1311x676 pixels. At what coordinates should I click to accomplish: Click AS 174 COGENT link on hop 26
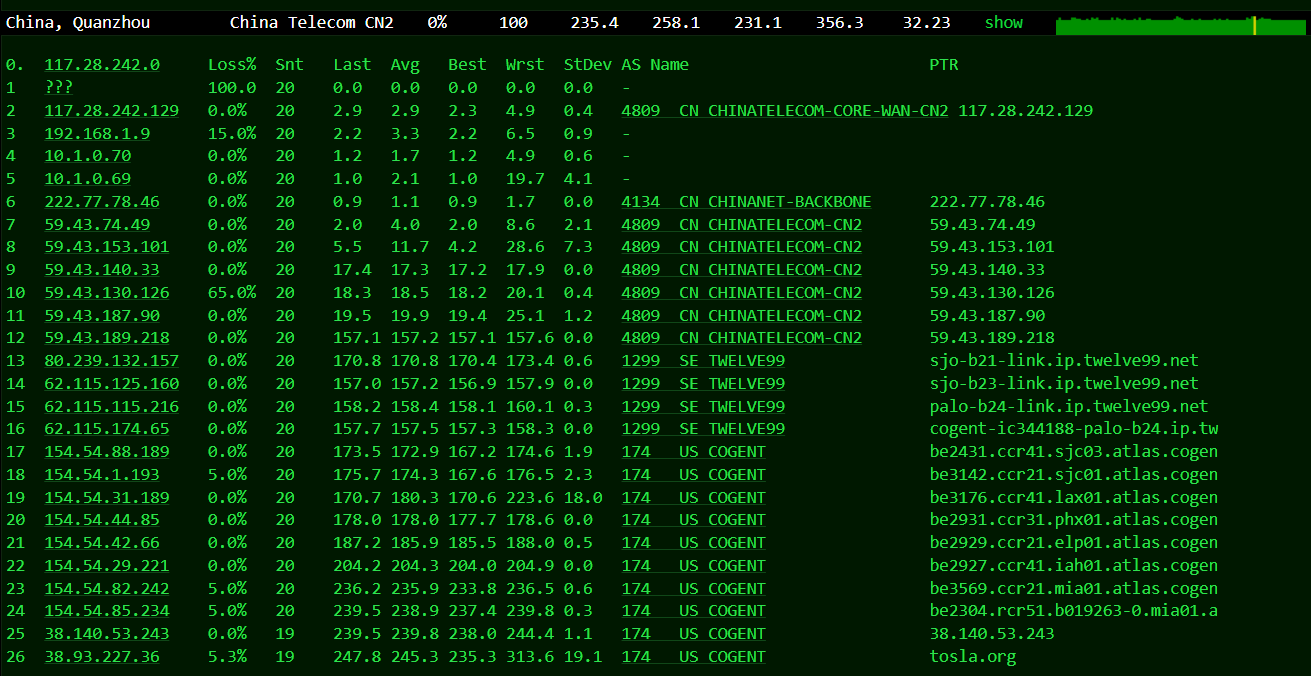[693, 656]
